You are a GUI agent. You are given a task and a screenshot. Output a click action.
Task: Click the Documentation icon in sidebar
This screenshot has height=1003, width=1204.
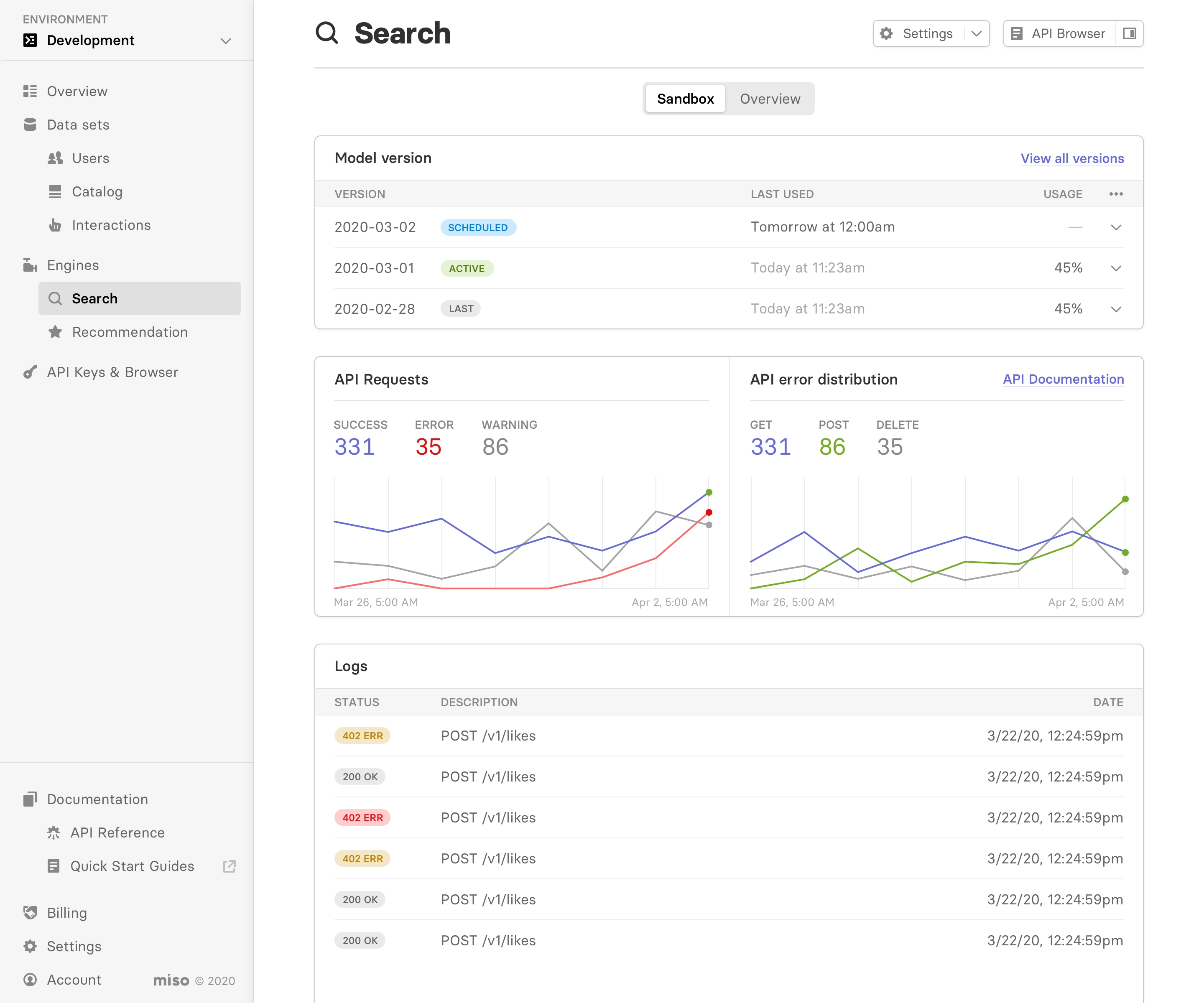click(x=30, y=799)
